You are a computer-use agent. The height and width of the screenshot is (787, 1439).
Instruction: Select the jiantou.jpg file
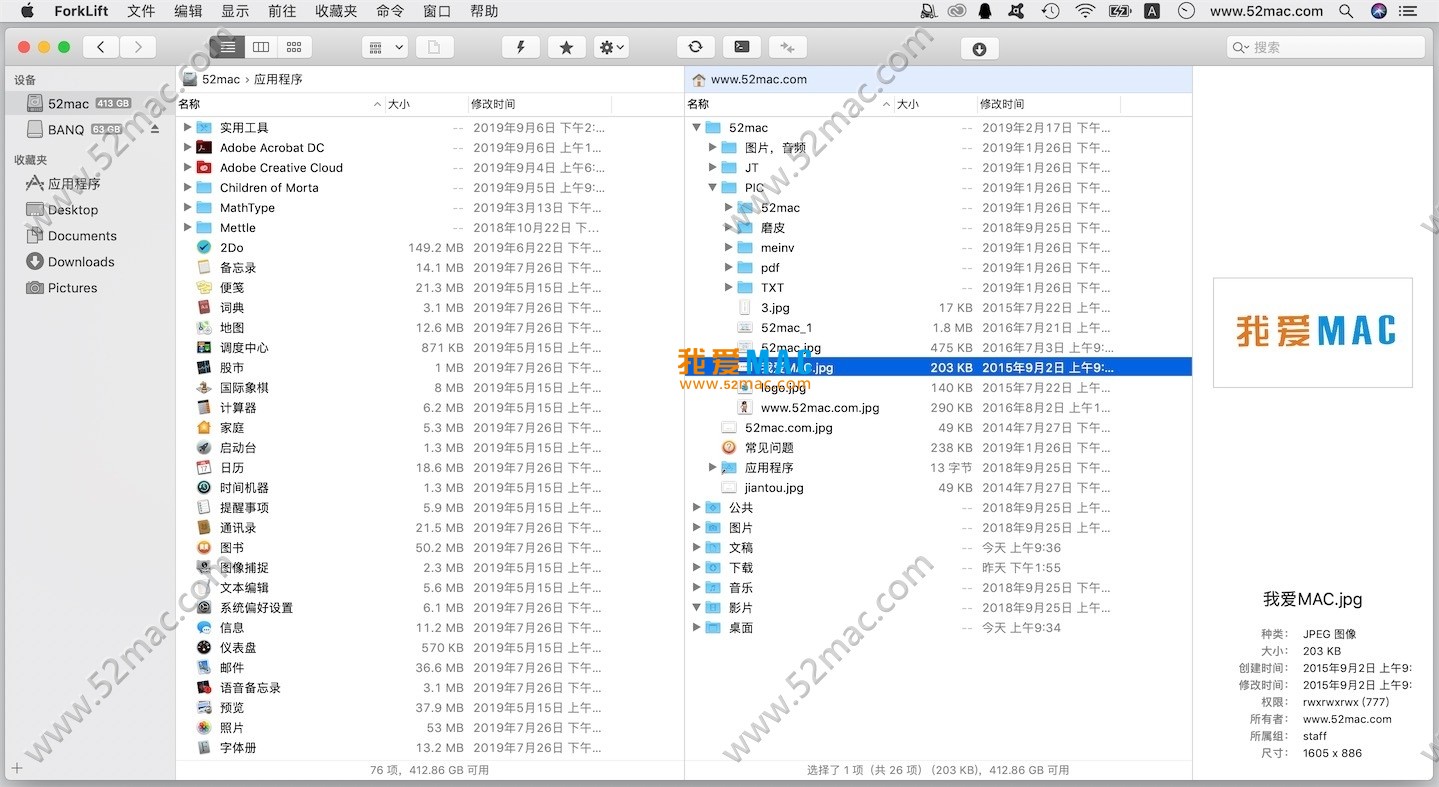pos(938,487)
